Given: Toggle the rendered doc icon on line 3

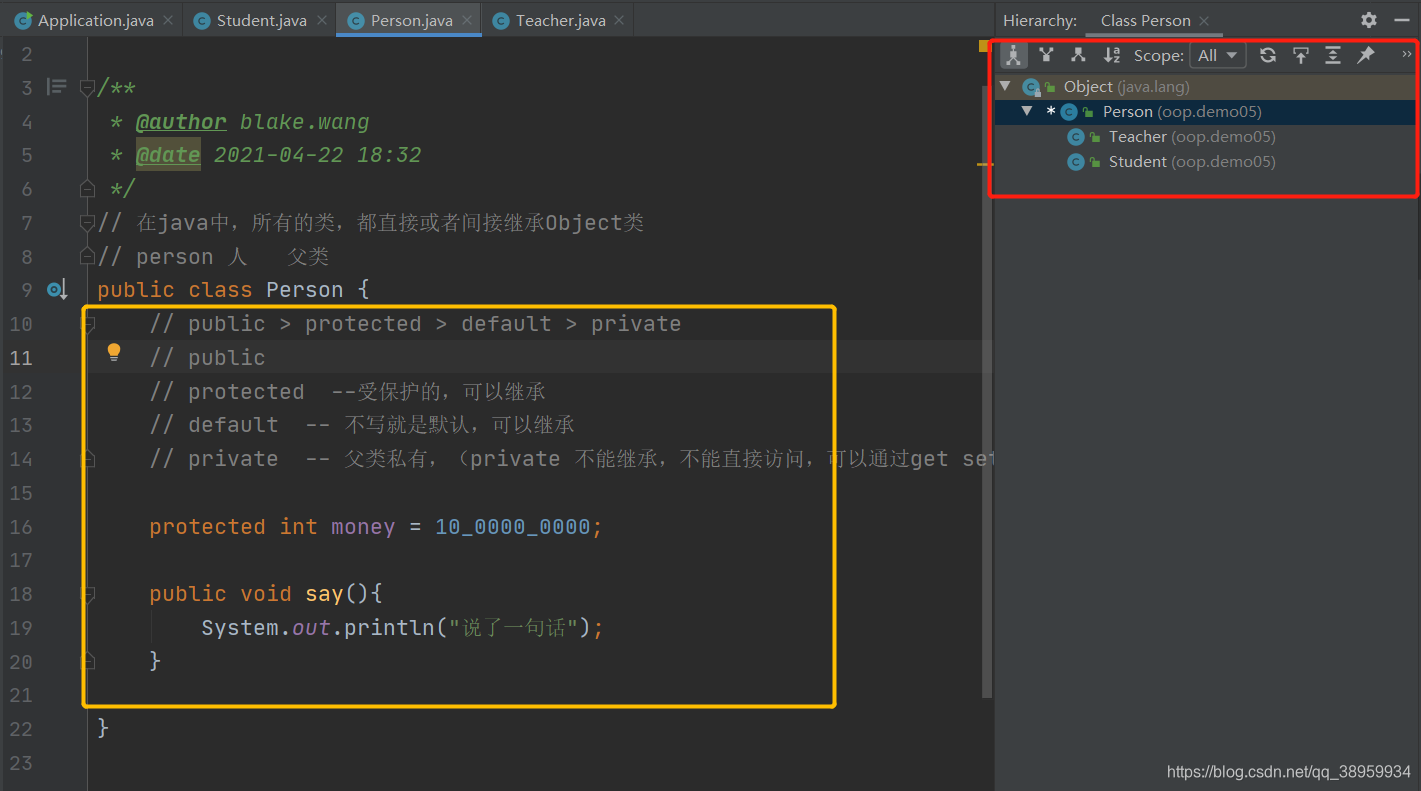Looking at the screenshot, I should click(x=57, y=87).
